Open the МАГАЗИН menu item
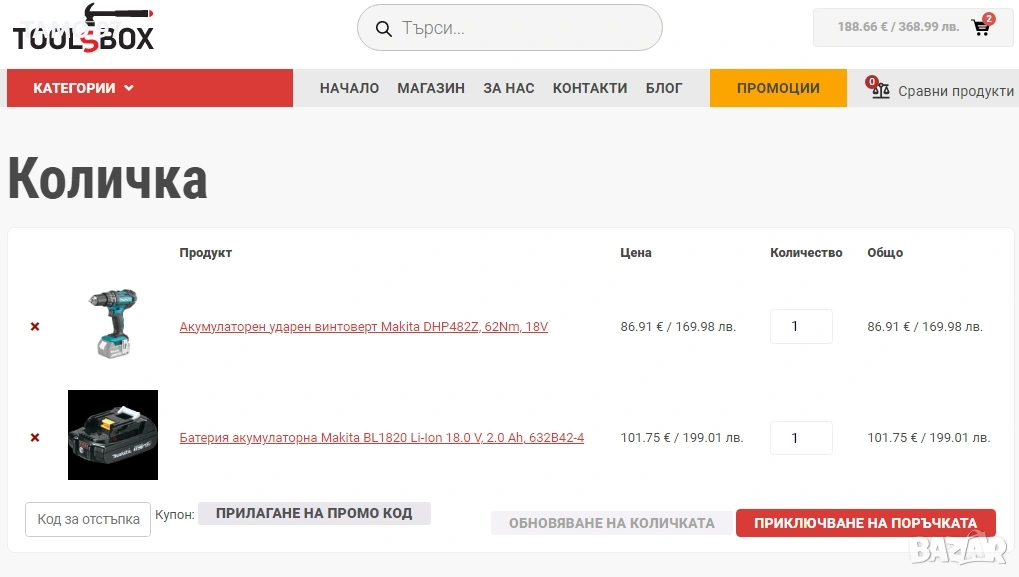The width and height of the screenshot is (1019, 577). pos(431,88)
